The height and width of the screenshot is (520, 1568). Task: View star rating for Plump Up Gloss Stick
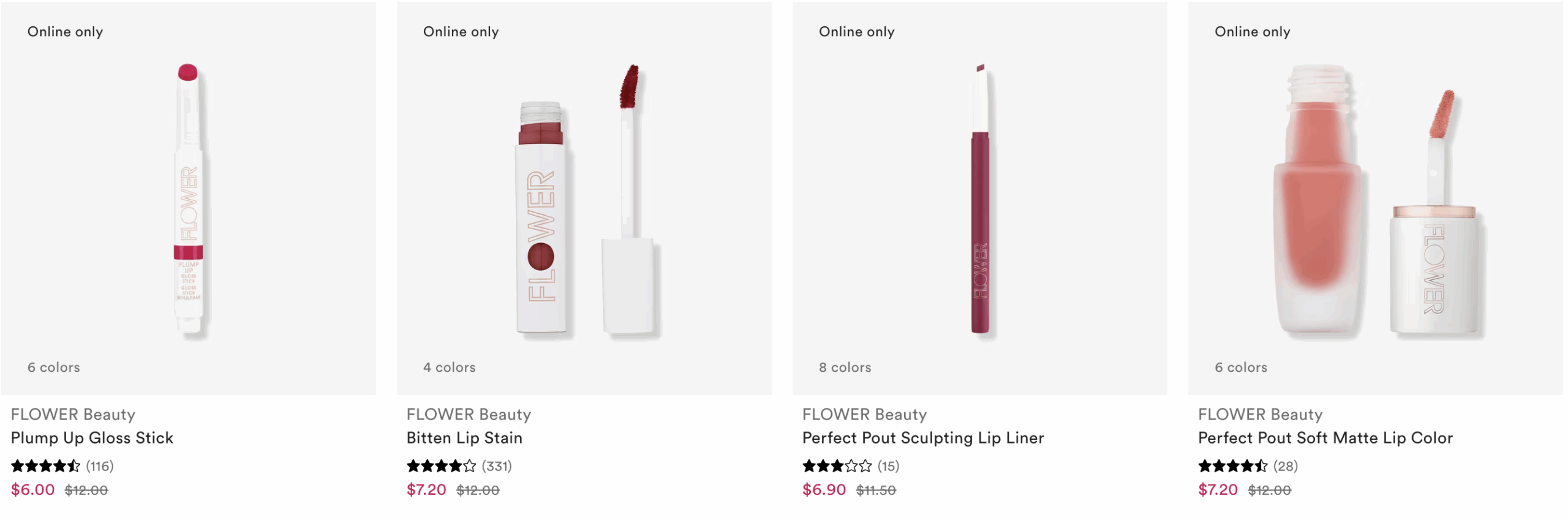pos(45,466)
